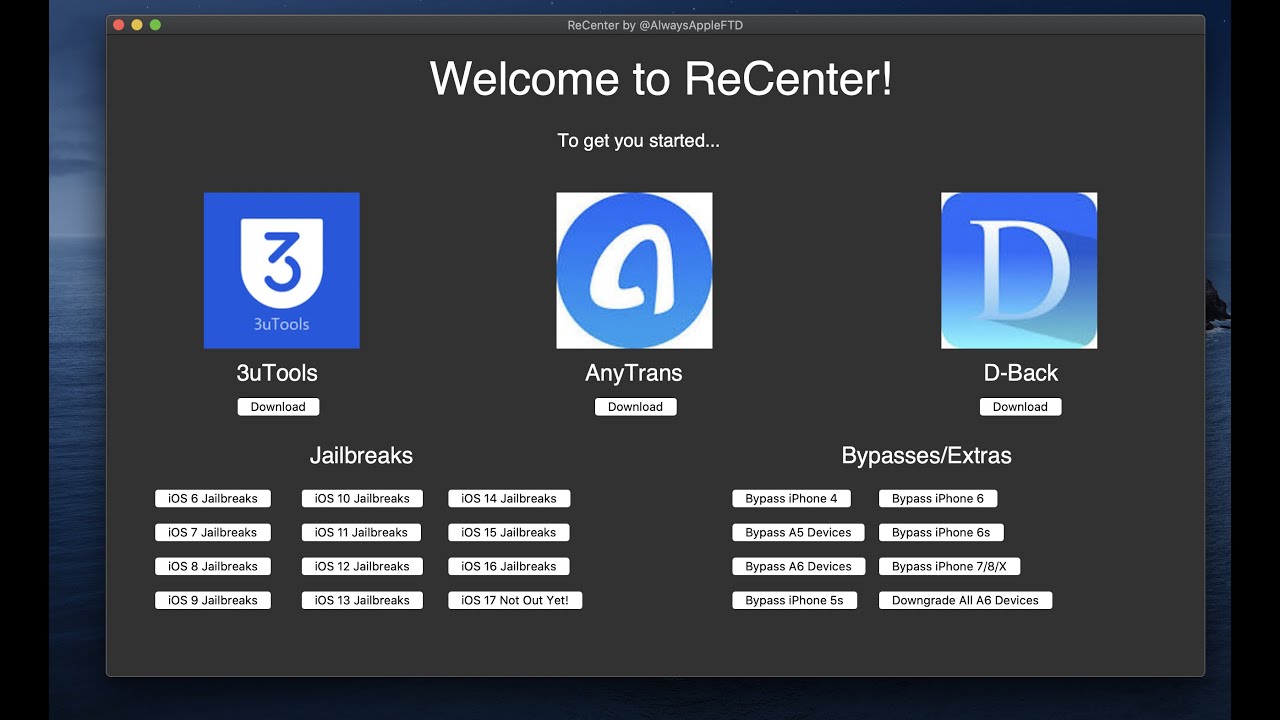Click the Welcome to ReCenter! title
Image resolution: width=1280 pixels, height=720 pixels.
coord(661,78)
